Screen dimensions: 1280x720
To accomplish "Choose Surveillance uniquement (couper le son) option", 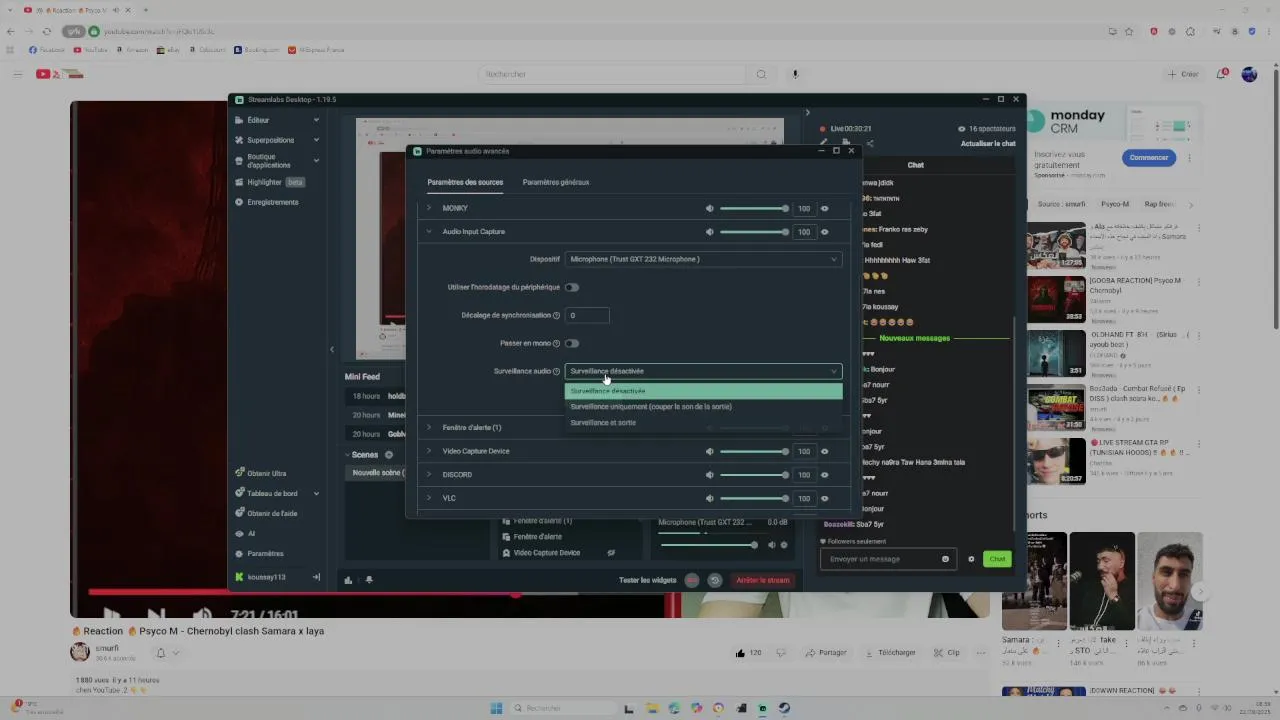I will [703, 407].
